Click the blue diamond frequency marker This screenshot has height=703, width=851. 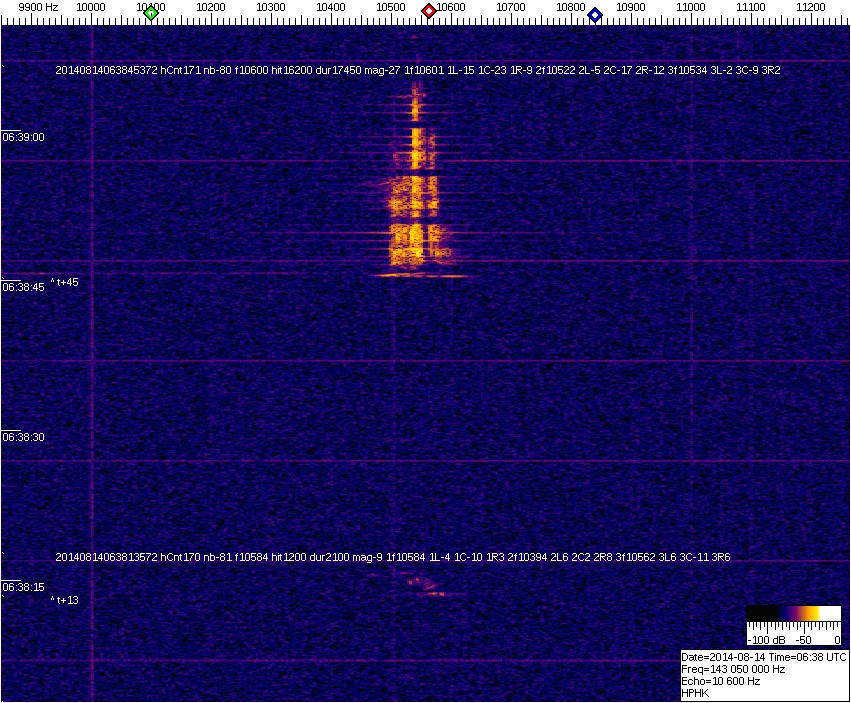(595, 14)
